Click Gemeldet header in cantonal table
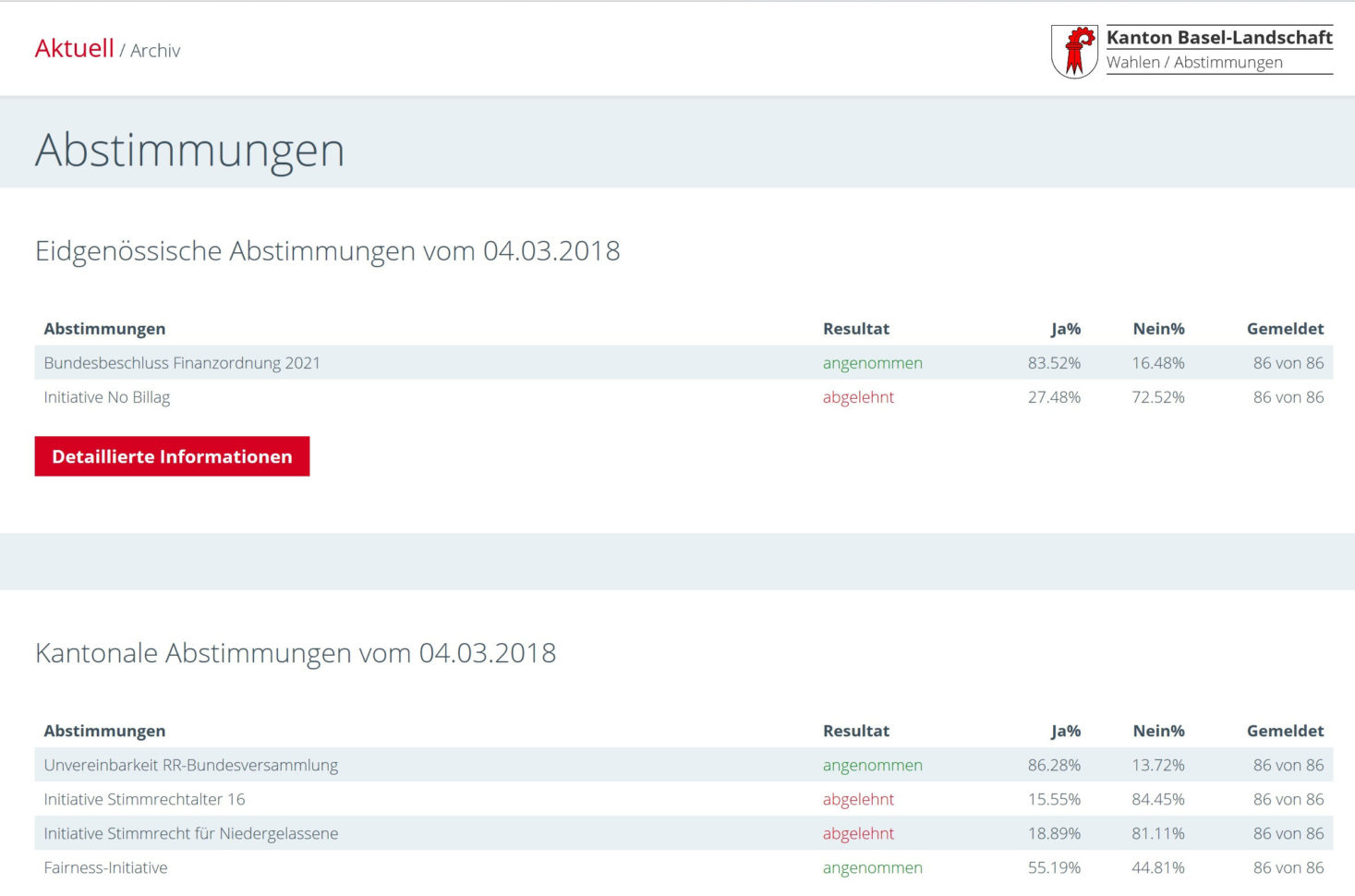This screenshot has width=1355, height=896. [1285, 731]
